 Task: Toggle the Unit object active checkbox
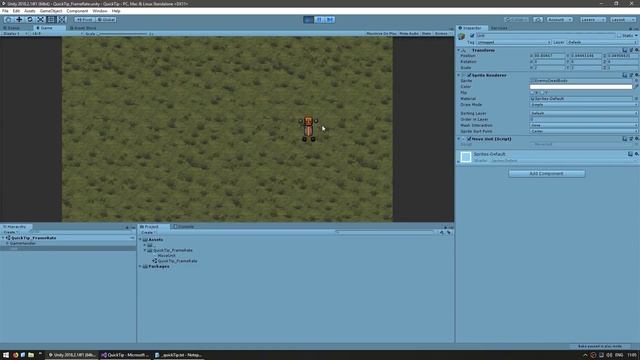point(472,36)
